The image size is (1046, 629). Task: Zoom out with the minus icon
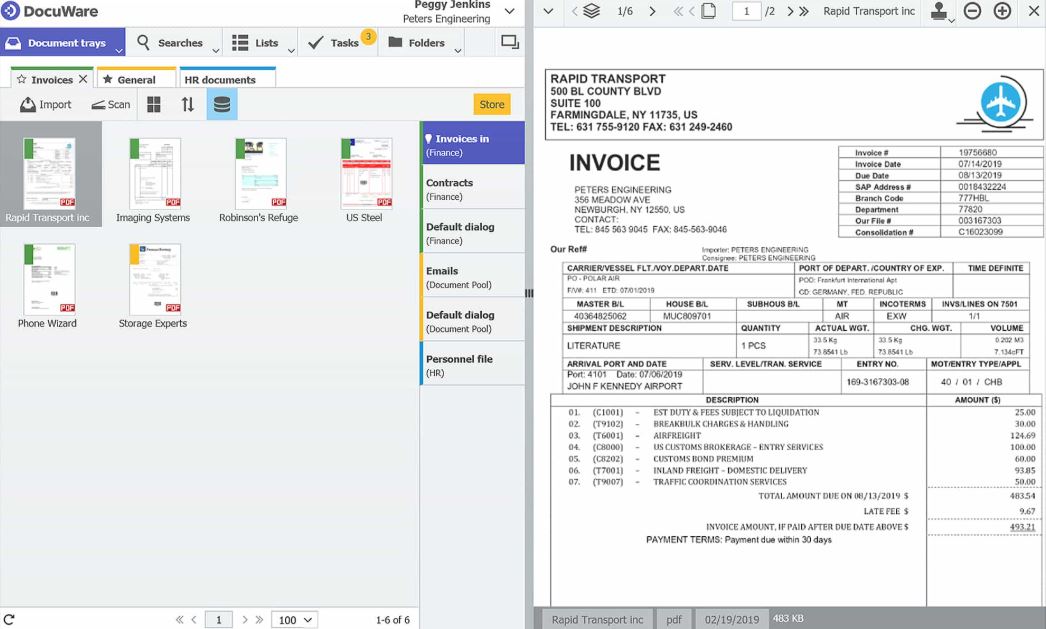(x=972, y=12)
